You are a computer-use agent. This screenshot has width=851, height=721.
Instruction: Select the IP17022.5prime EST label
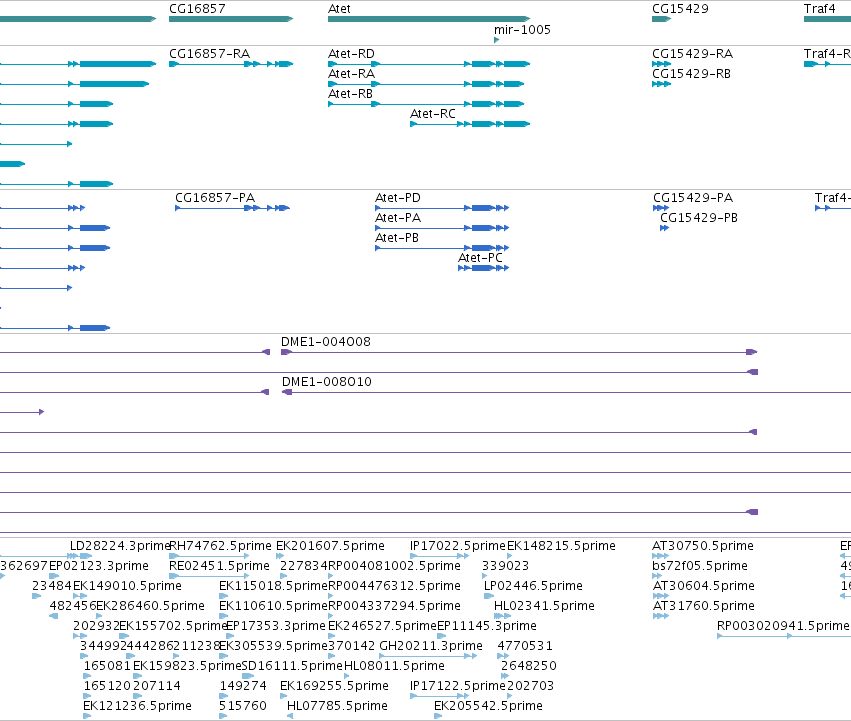(x=458, y=546)
